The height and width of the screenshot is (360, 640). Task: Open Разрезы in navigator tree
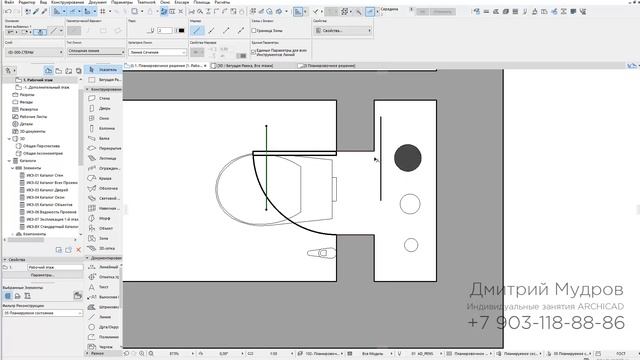click(x=27, y=95)
